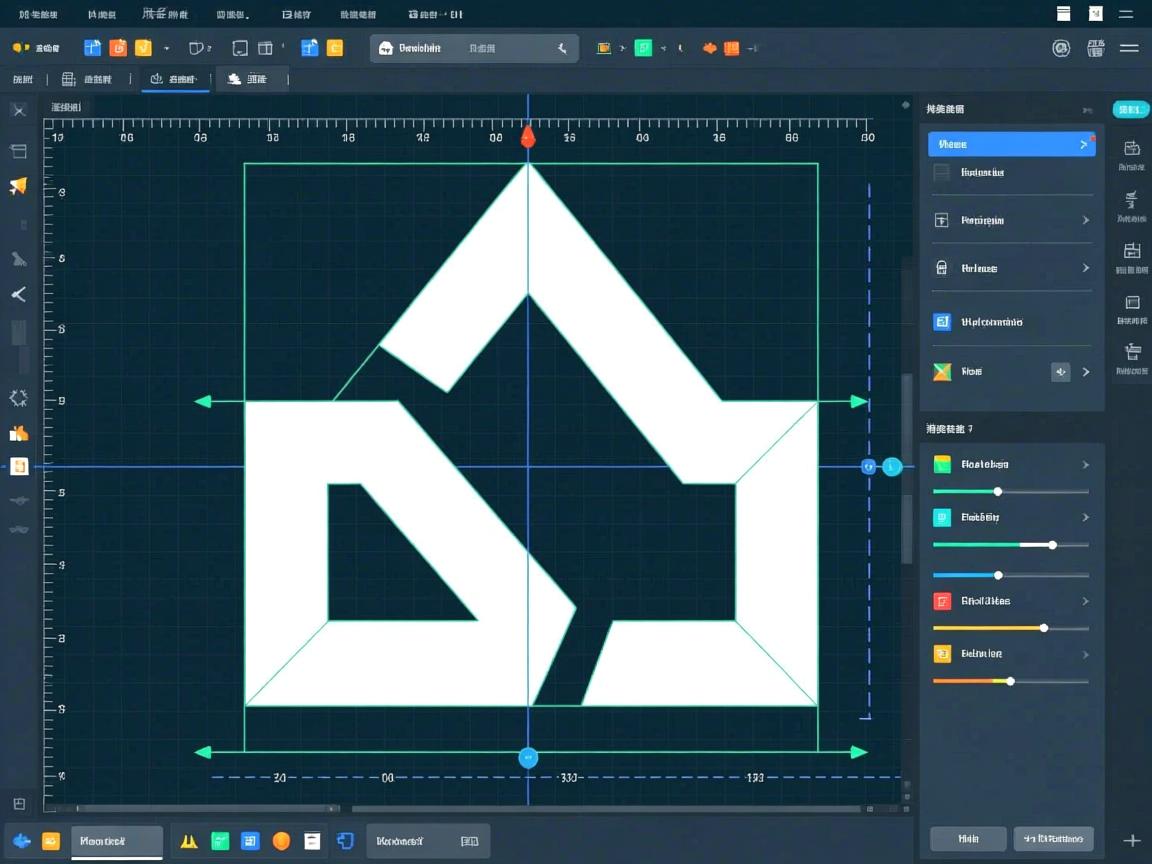The image size is (1152, 864).
Task: Switch to the underlined active tab below toolbar
Action: coord(175,79)
